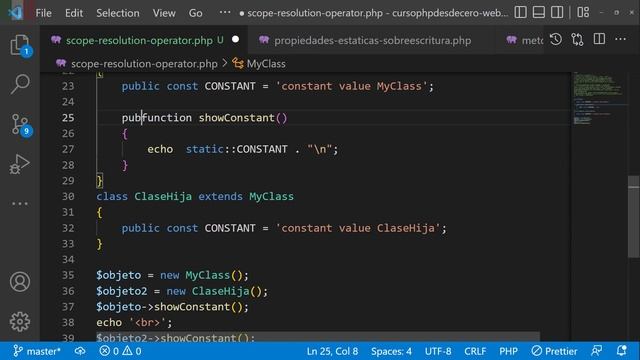Toggle the primary side bar layout button
640x360 pixels.
point(520,13)
